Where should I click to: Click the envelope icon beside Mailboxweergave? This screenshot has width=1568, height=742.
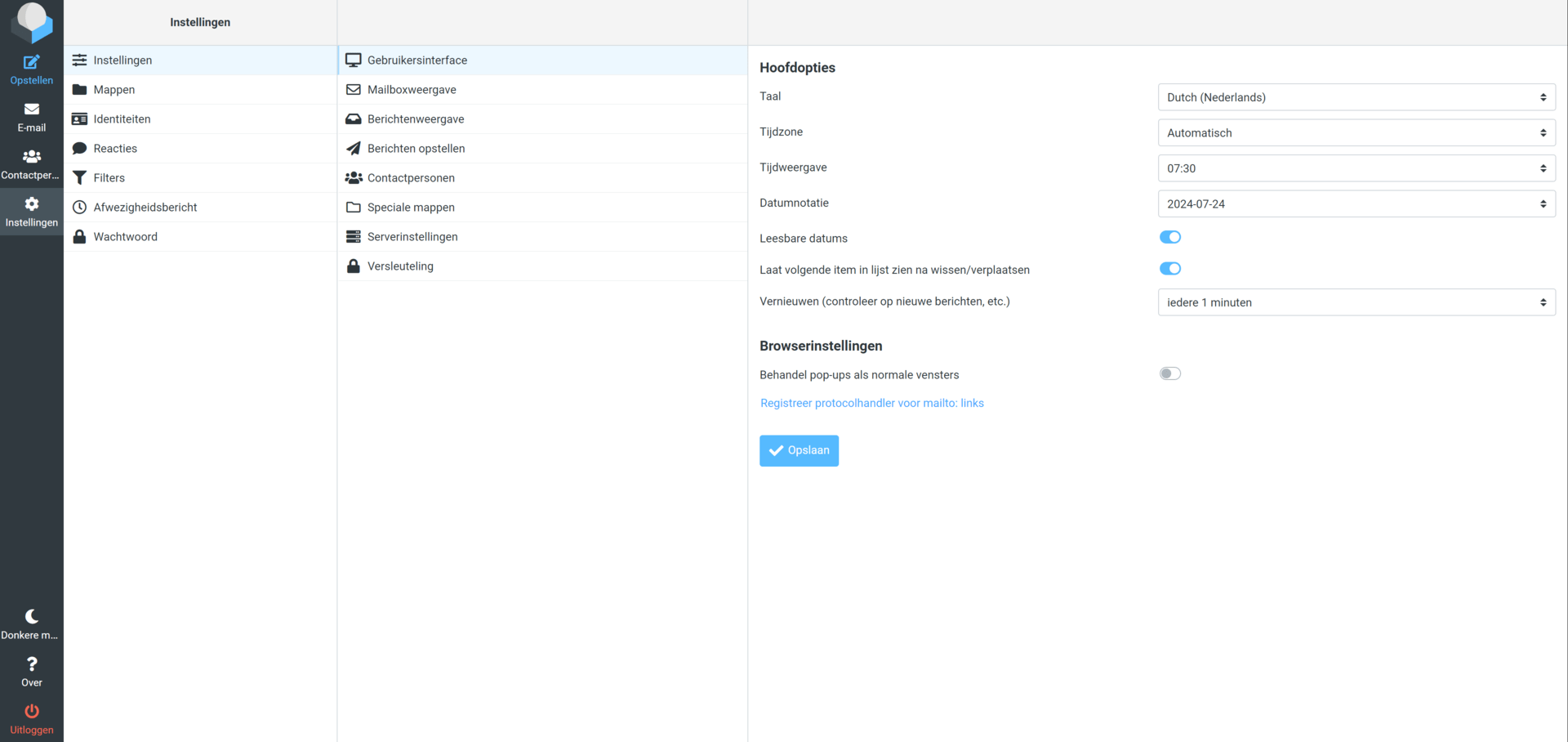click(x=353, y=89)
